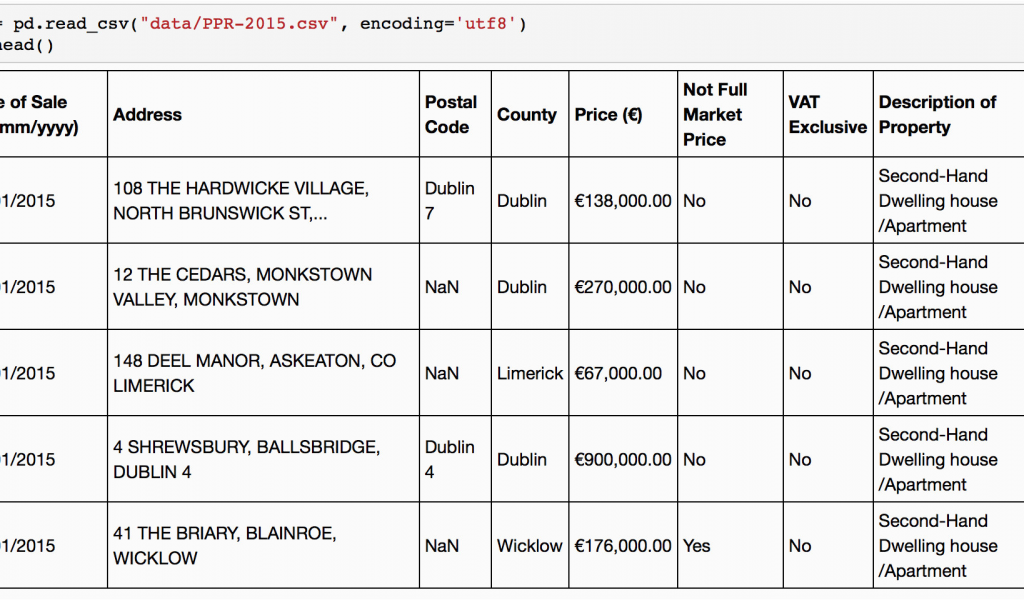Image resolution: width=1024 pixels, height=600 pixels.
Task: Click Dublin county in Hardwicke Village row
Action: (530, 200)
